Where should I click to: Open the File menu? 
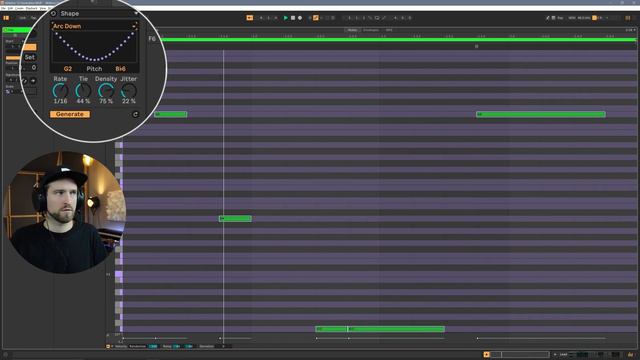pos(3,8)
